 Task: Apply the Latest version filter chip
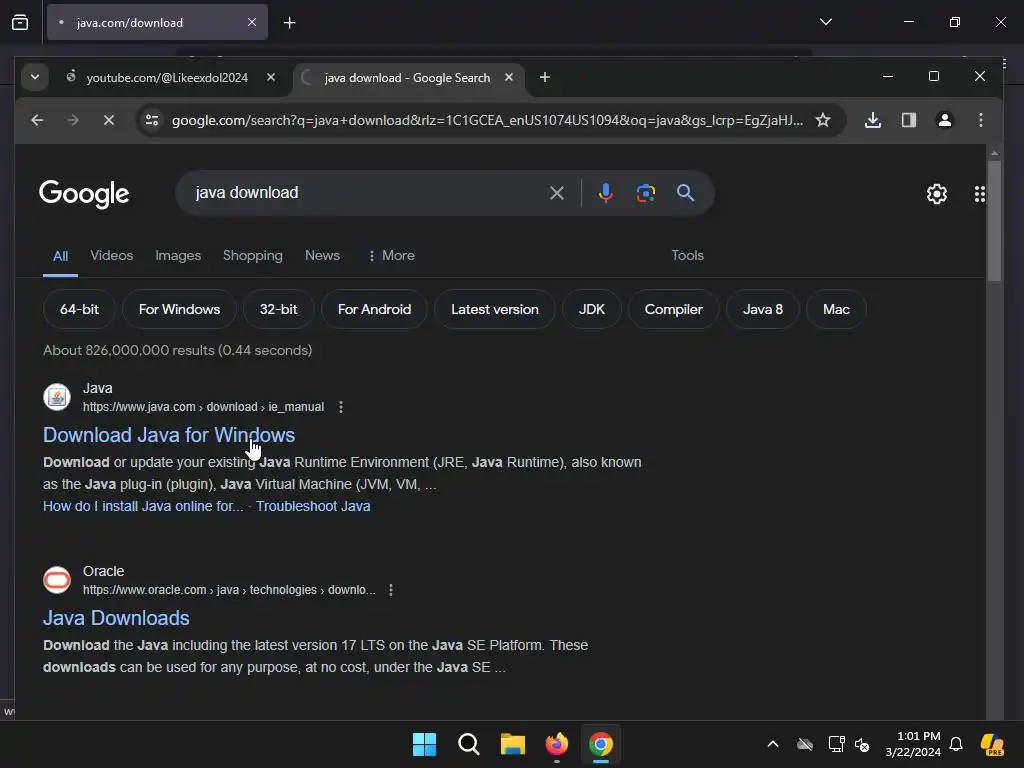[x=495, y=310]
